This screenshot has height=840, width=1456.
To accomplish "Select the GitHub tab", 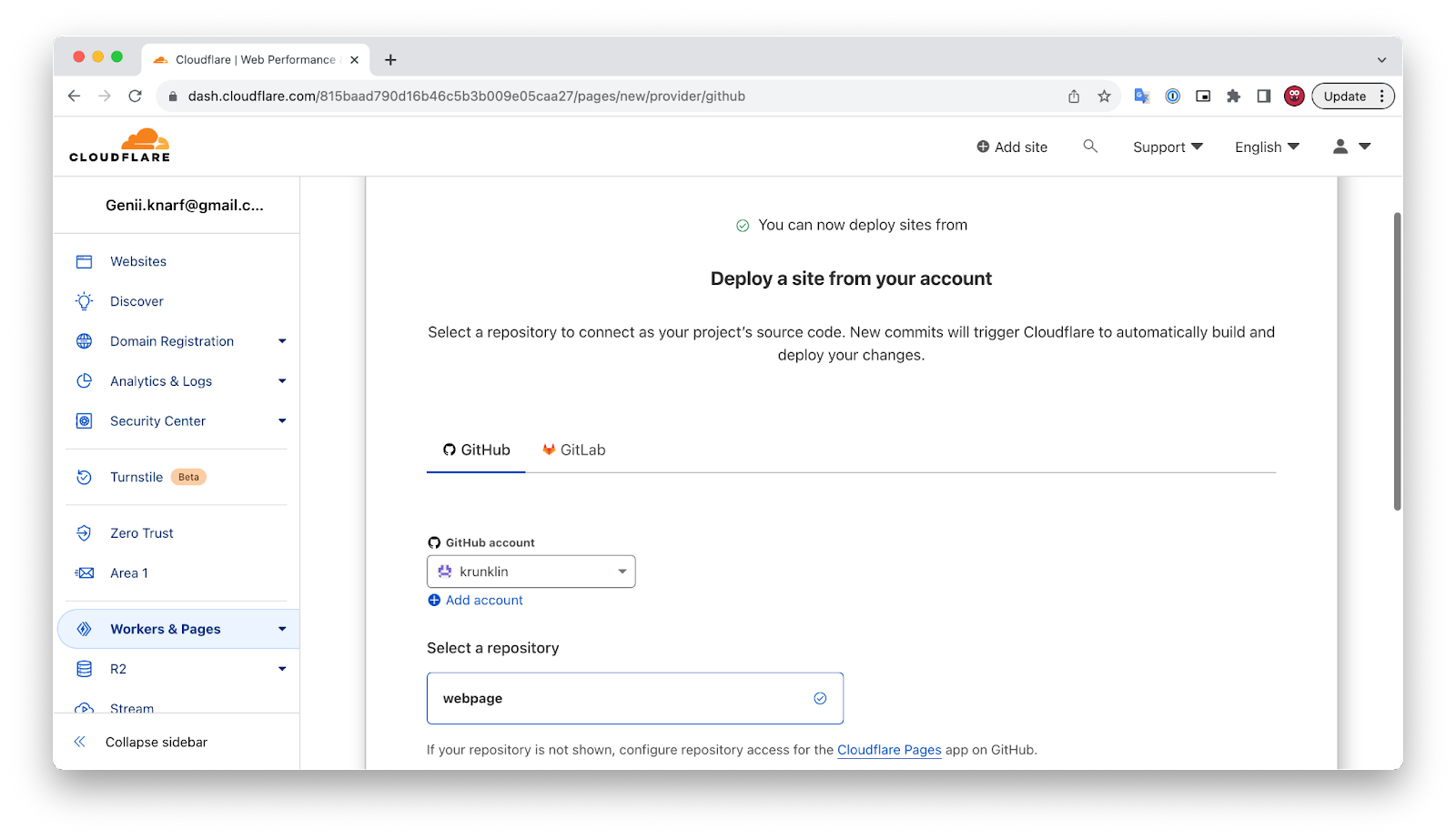I will 476,450.
